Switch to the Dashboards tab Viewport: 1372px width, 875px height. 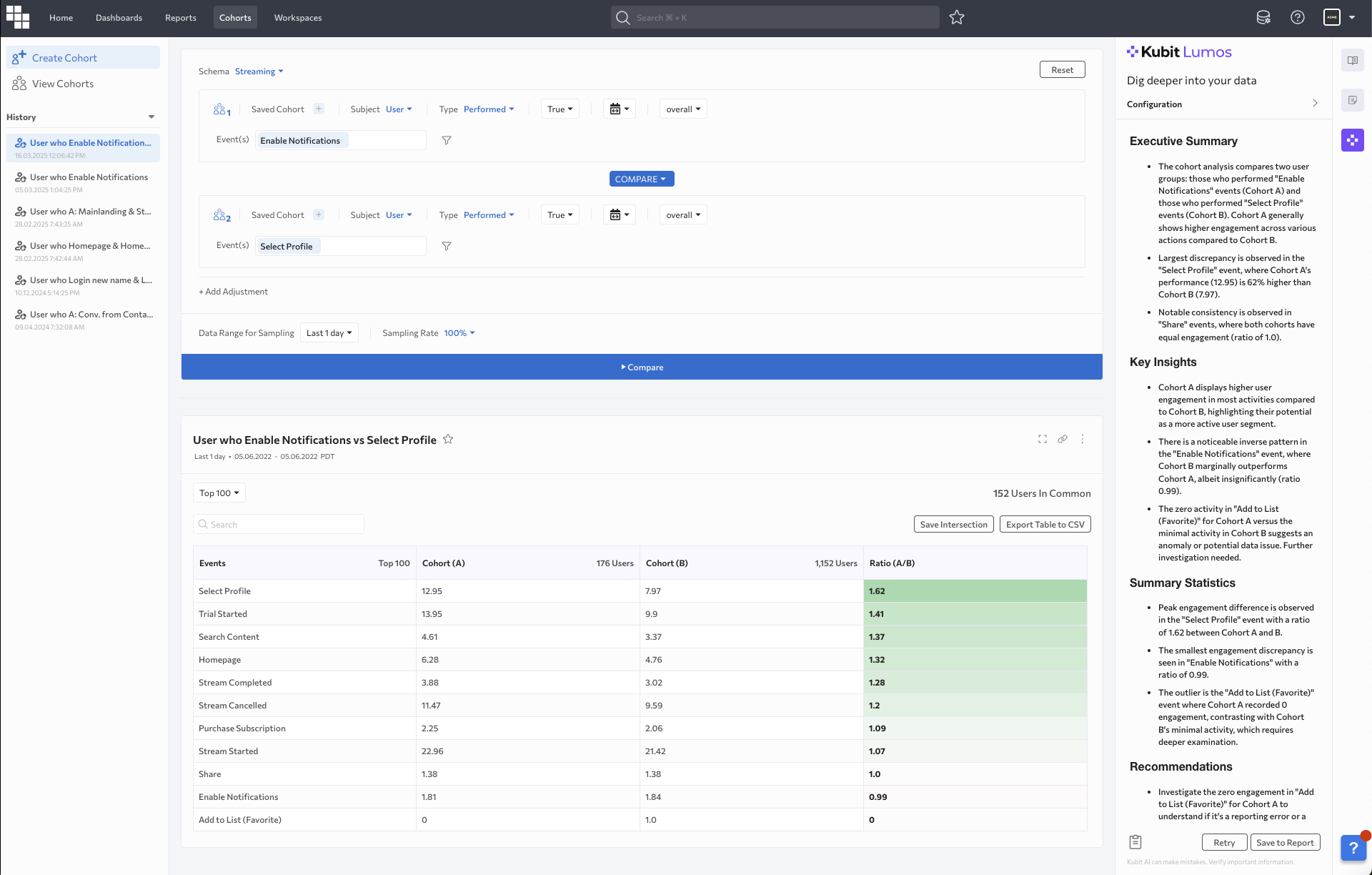119,18
